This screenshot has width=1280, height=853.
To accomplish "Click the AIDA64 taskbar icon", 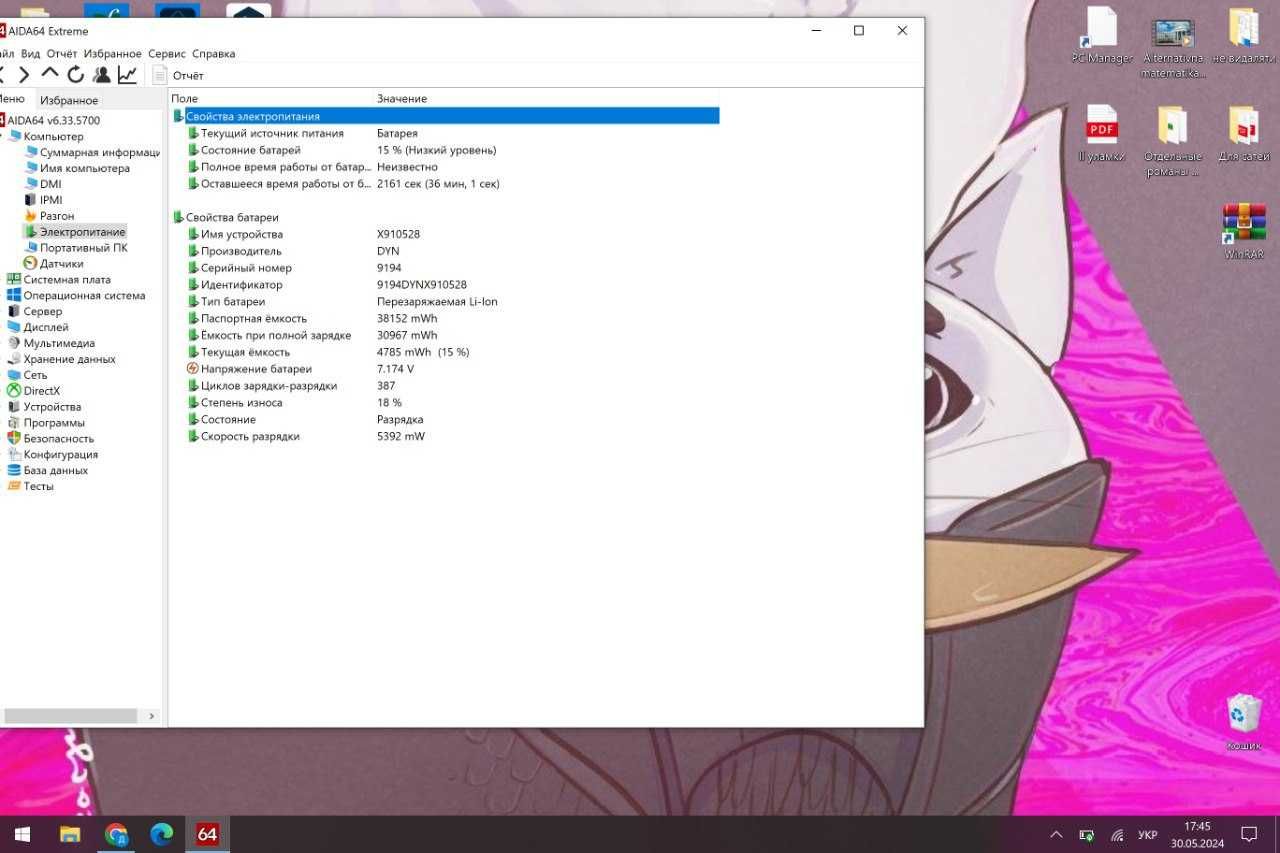I will pyautogui.click(x=207, y=834).
